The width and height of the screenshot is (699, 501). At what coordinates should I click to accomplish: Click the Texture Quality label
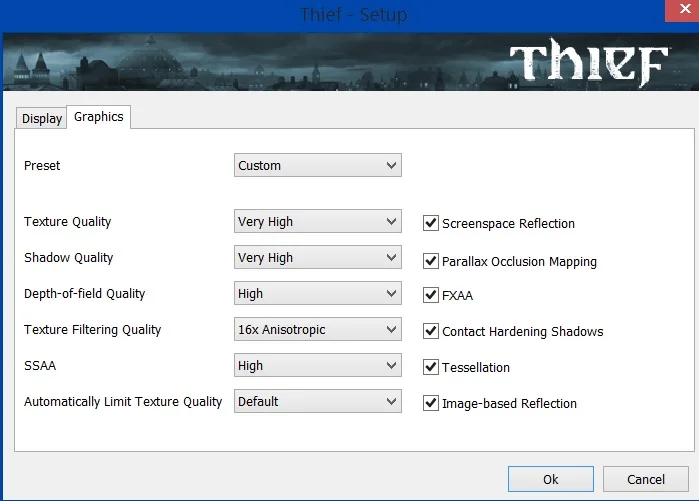(67, 222)
